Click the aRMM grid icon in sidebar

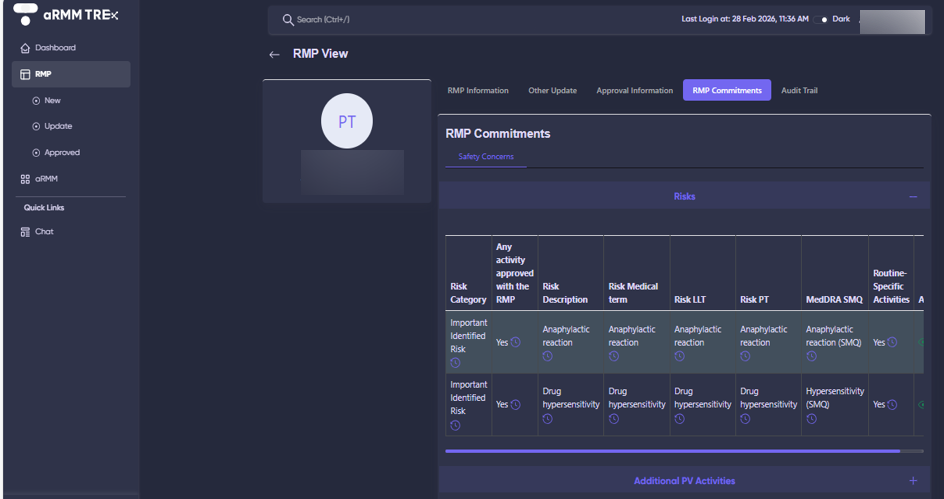point(25,179)
